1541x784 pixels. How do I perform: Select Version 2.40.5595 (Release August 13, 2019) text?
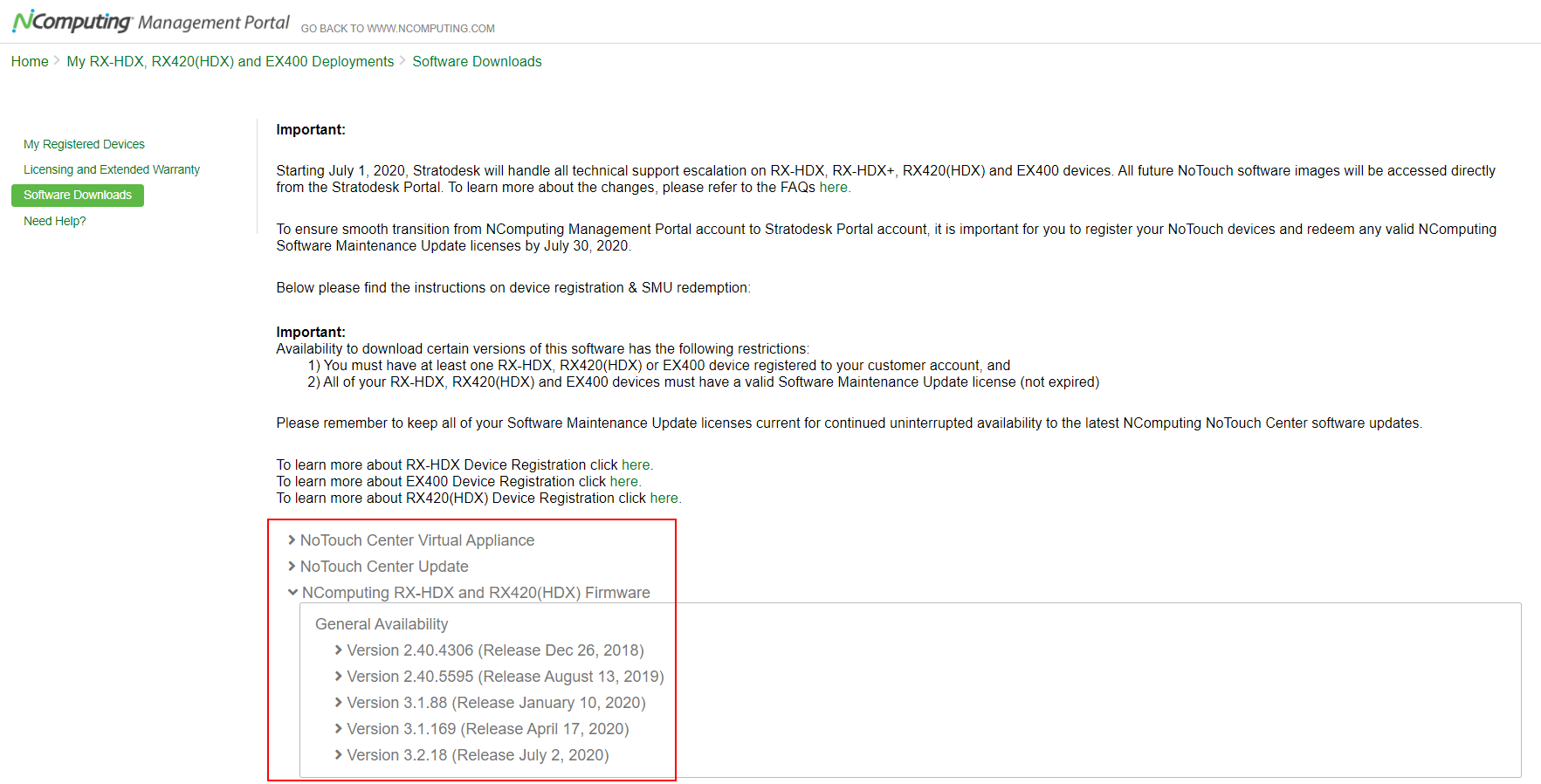(506, 677)
